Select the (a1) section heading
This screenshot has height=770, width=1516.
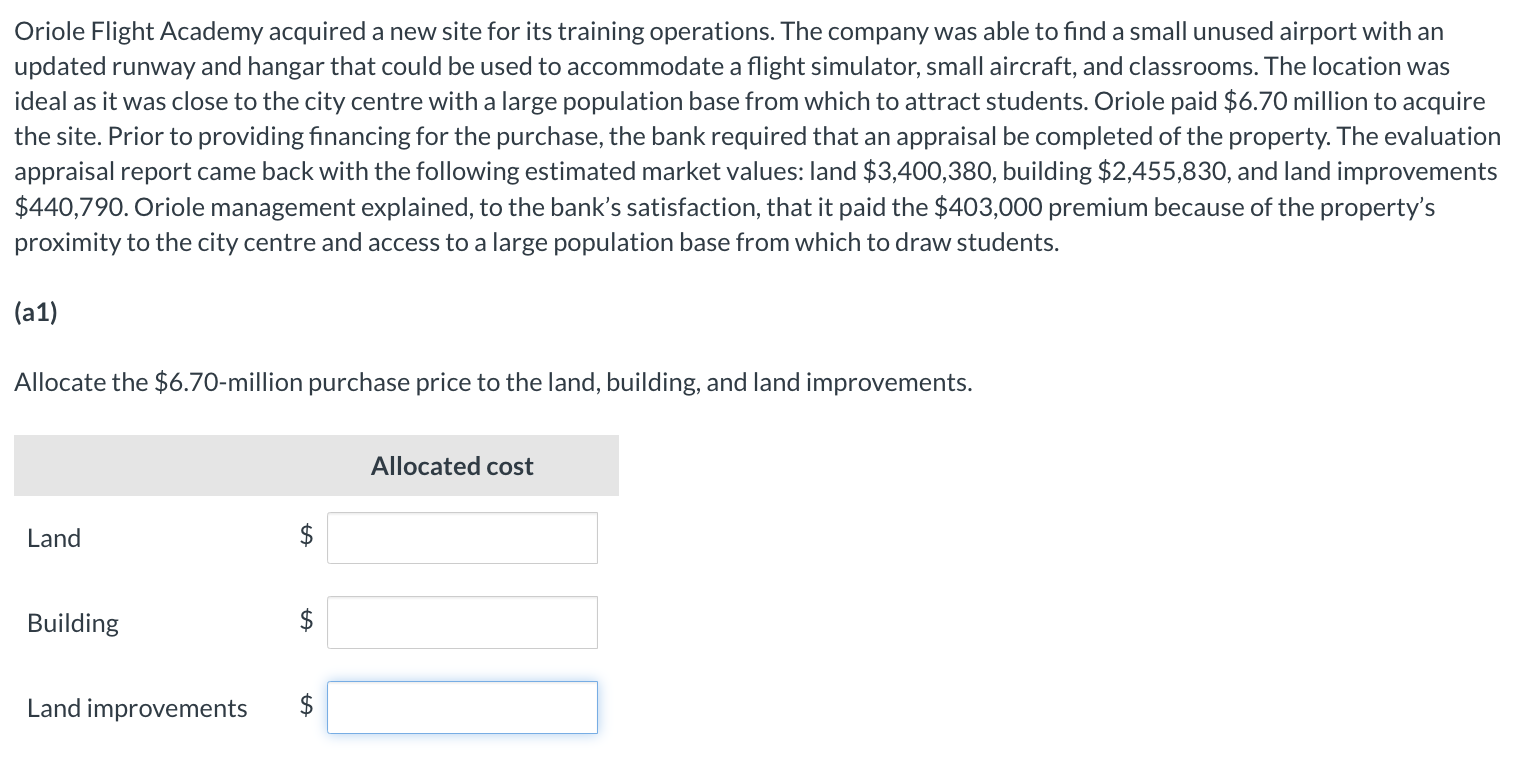[x=35, y=311]
